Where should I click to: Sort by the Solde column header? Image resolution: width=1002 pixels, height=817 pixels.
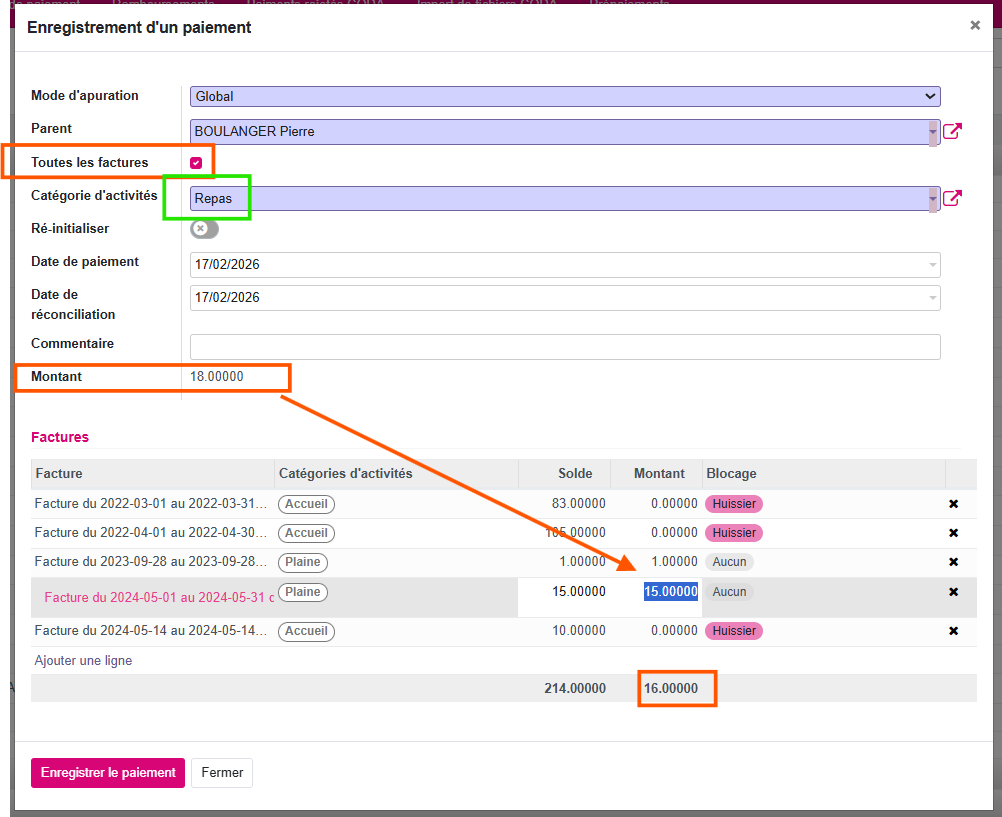575,474
